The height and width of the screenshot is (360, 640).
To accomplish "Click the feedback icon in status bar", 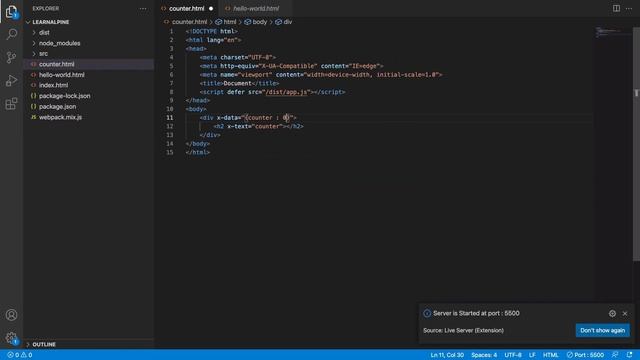I will click(615, 355).
